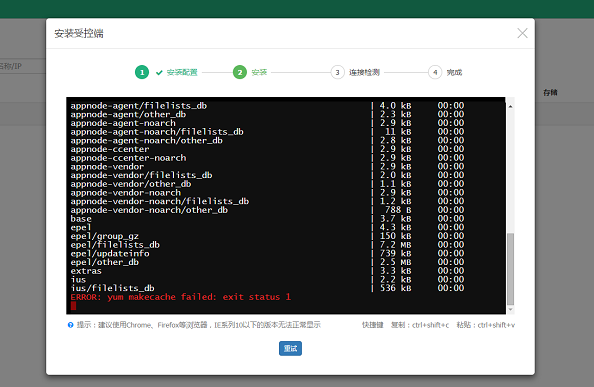Click the 重试 retry button
This screenshot has width=594, height=387.
click(290, 348)
